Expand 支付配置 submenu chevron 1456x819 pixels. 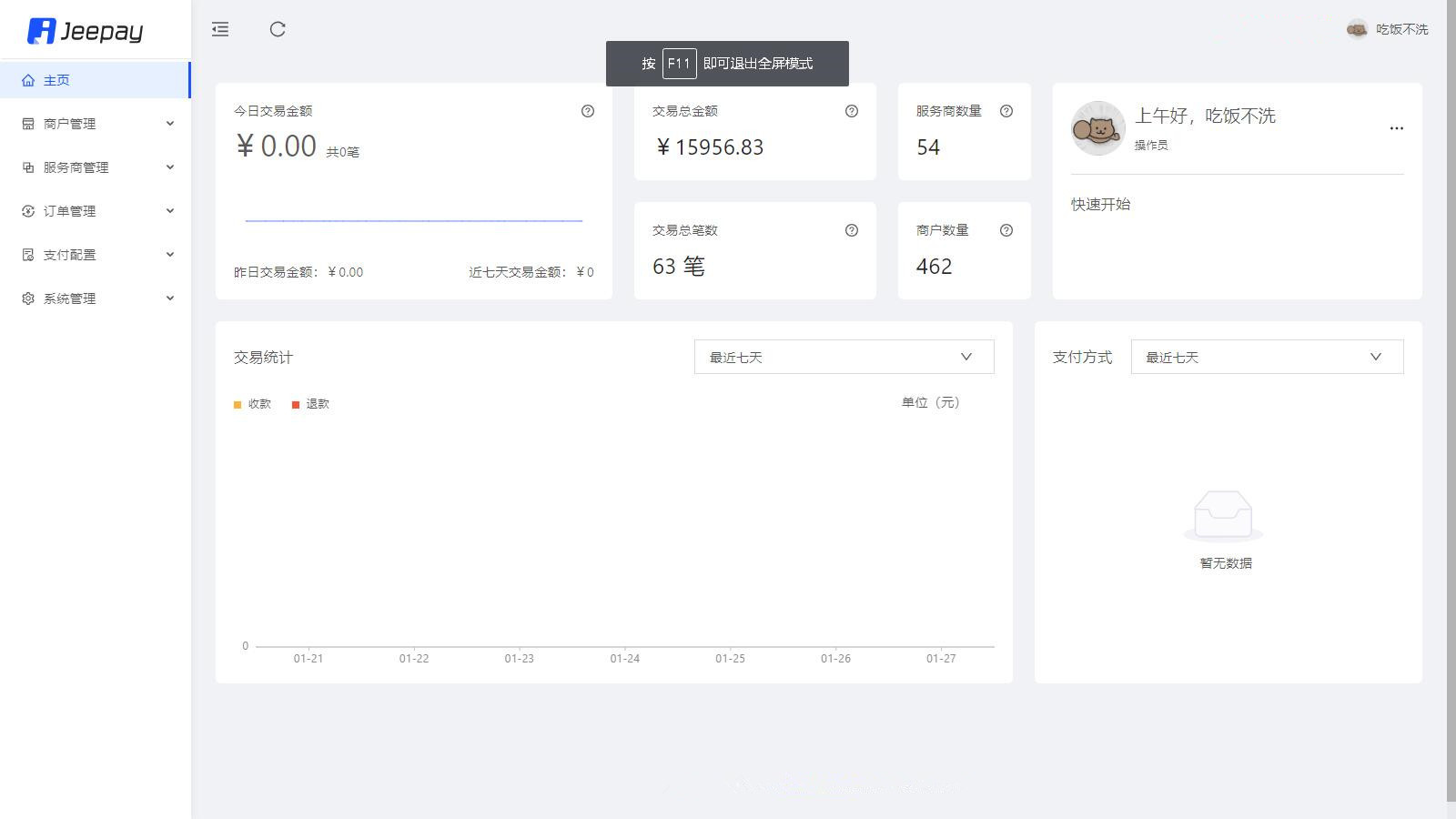click(170, 255)
